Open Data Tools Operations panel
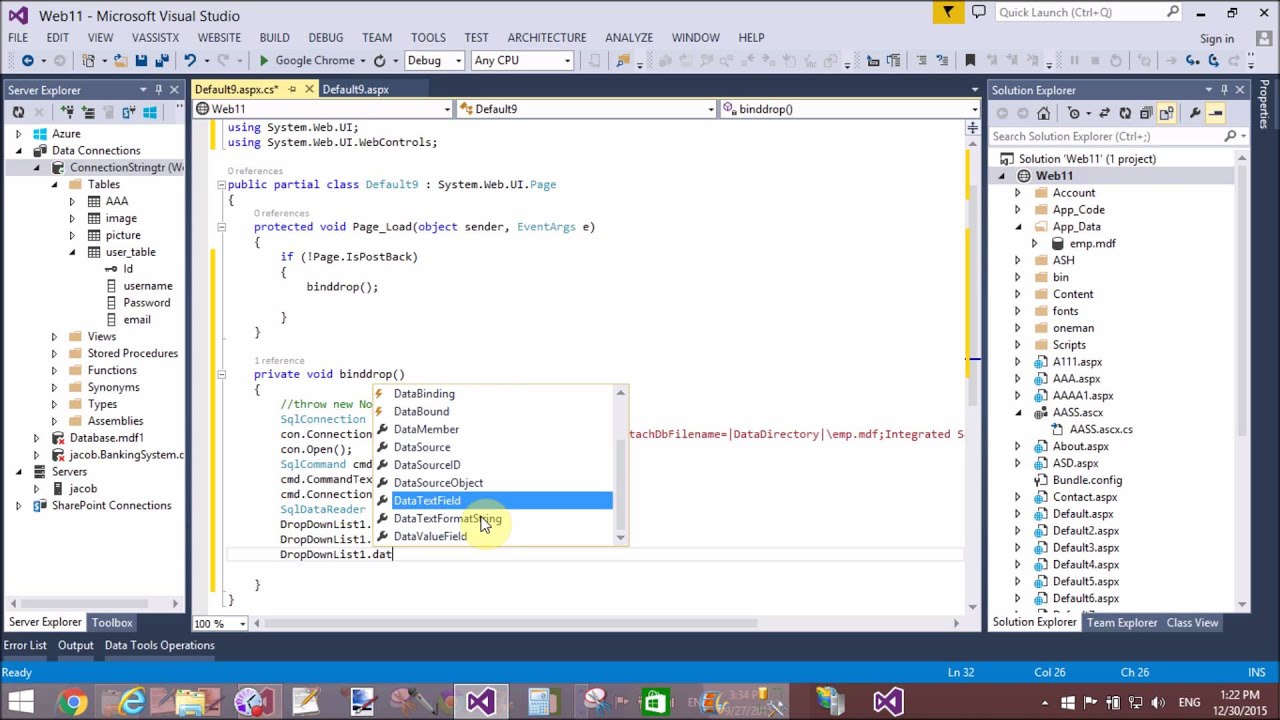The image size is (1280, 720). pyautogui.click(x=160, y=645)
